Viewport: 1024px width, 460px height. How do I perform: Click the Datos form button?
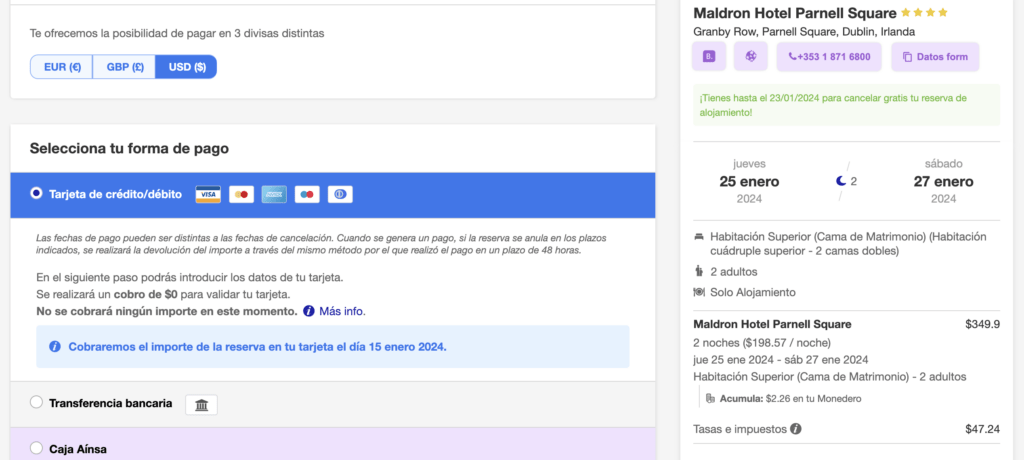pyautogui.click(x=935, y=57)
